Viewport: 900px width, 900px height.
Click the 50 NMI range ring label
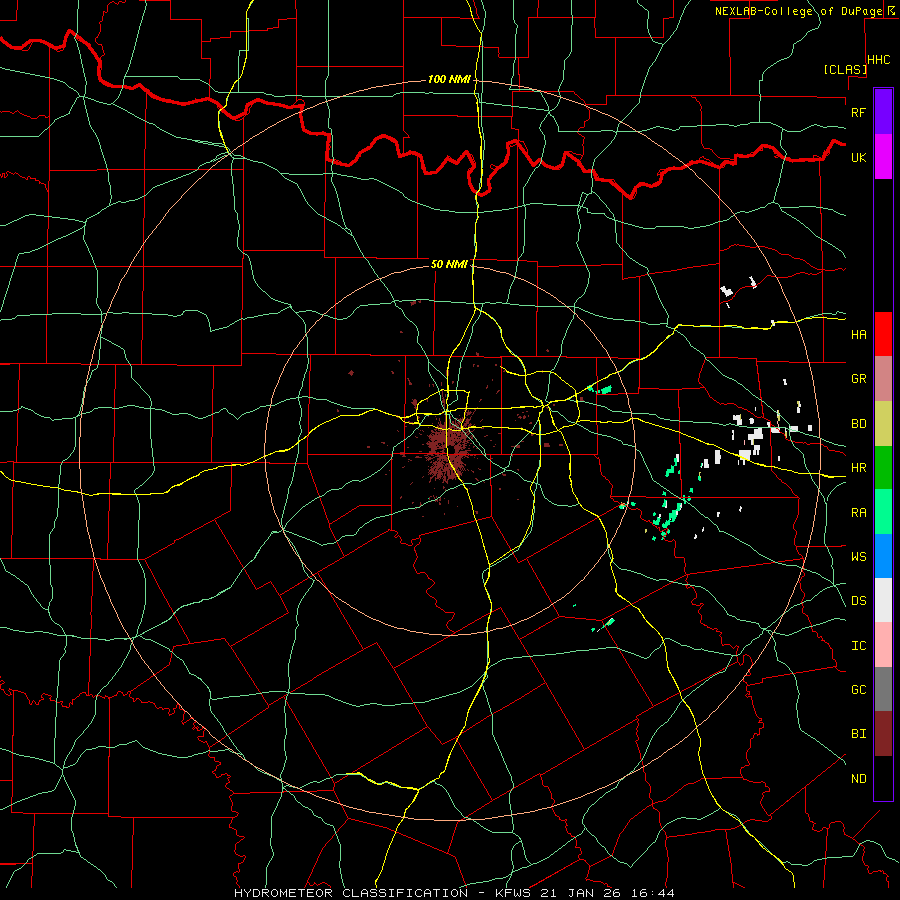pyautogui.click(x=449, y=264)
